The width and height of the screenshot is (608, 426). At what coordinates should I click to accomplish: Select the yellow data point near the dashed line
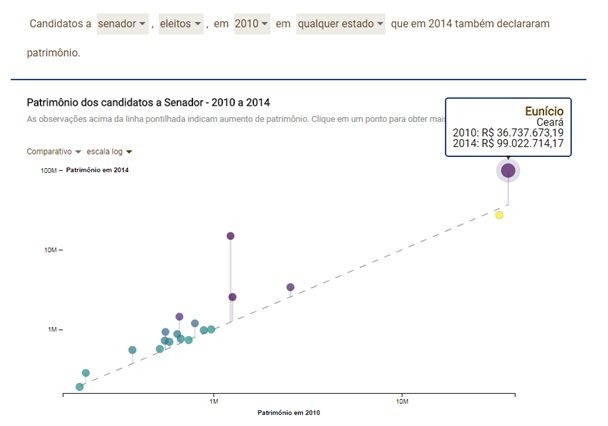[499, 215]
